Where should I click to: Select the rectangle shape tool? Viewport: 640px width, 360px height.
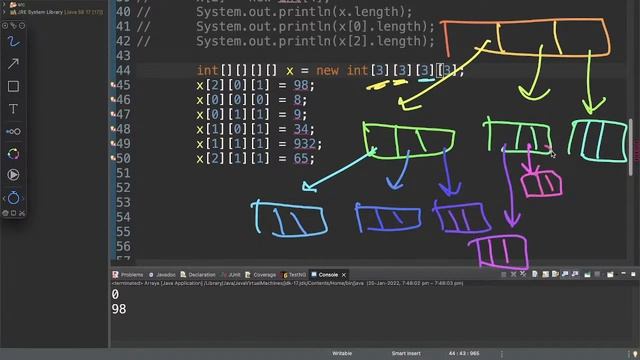click(13, 86)
